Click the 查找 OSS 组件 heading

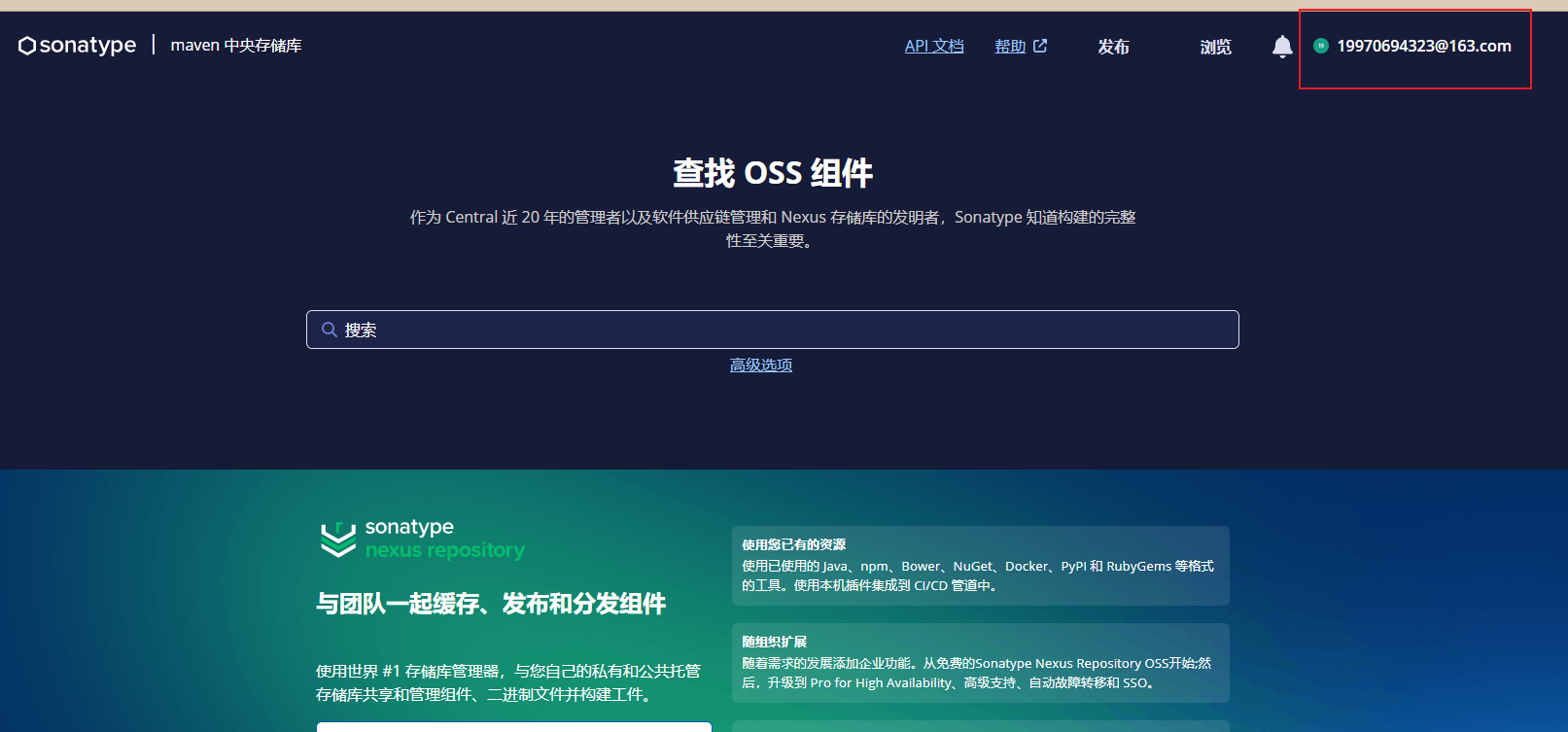coord(773,173)
